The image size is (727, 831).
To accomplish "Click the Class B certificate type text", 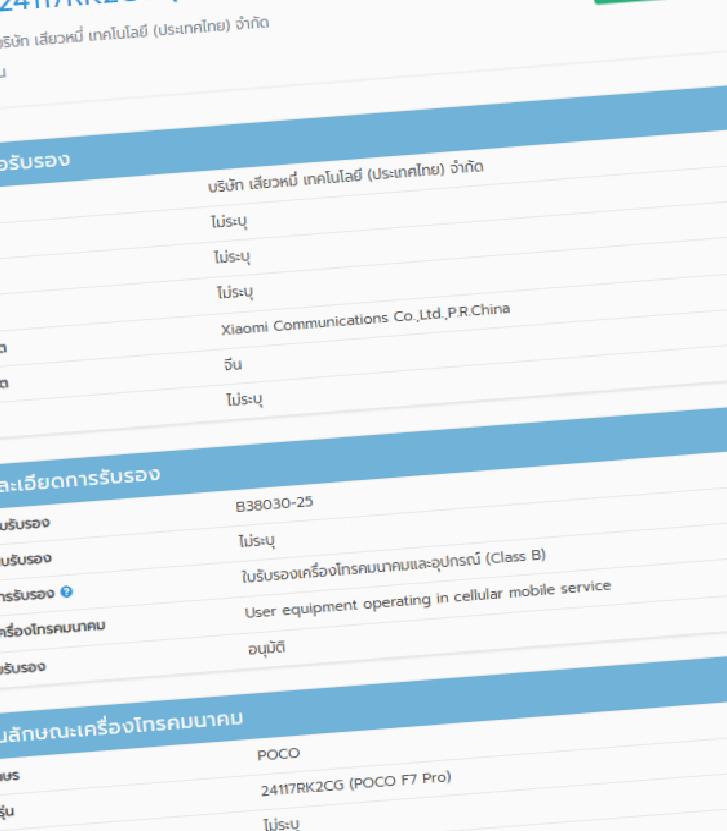I will [x=393, y=566].
